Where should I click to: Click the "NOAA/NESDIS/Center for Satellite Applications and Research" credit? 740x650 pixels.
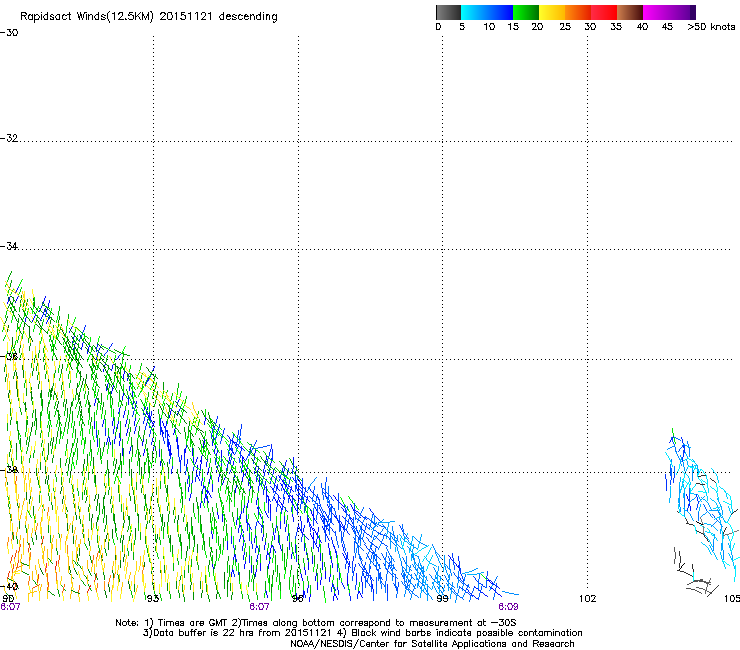(x=432, y=644)
